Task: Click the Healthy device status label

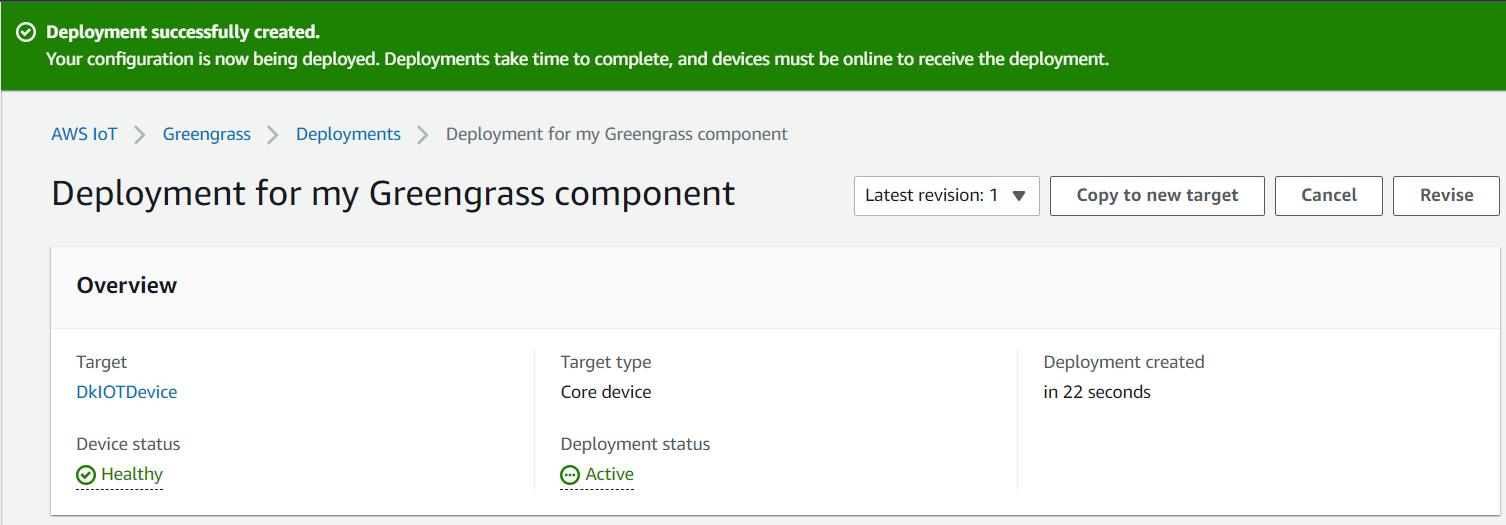Action: pos(132,474)
